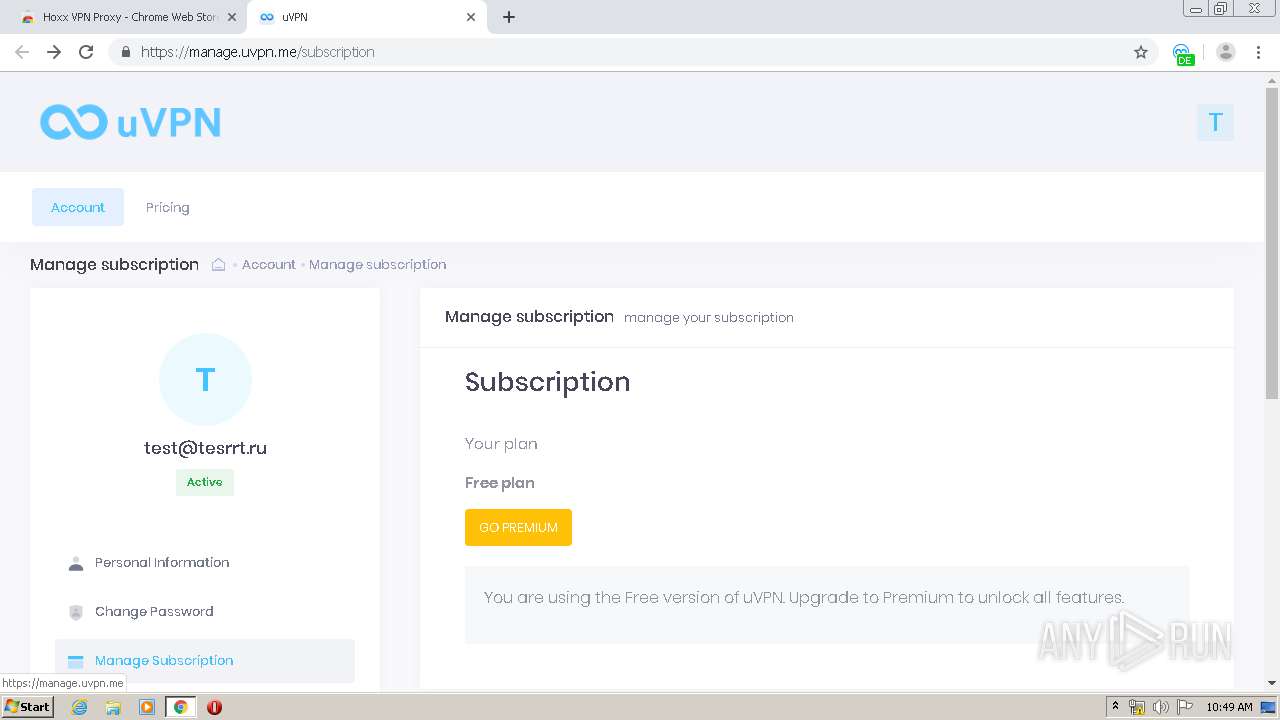
Task: Click the Manage subscription breadcrumb link
Action: point(378,264)
